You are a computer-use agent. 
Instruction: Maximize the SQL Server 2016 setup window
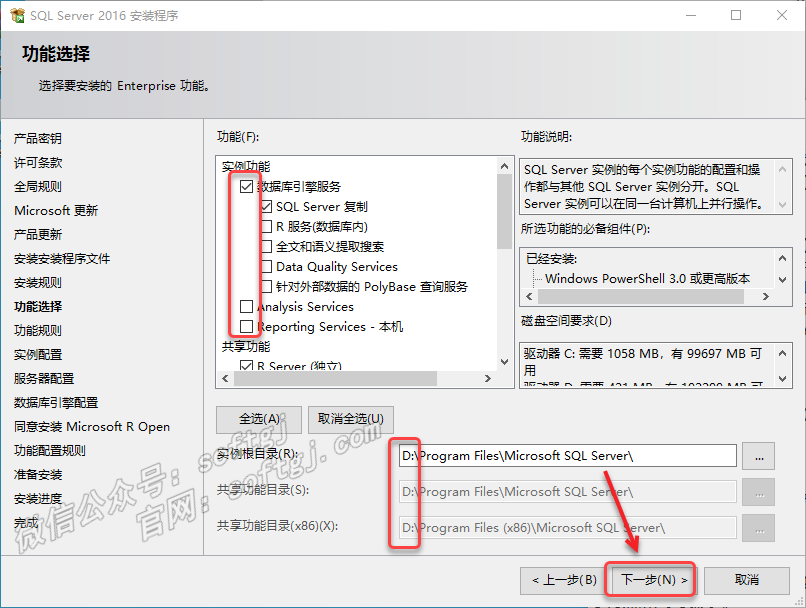coord(736,15)
